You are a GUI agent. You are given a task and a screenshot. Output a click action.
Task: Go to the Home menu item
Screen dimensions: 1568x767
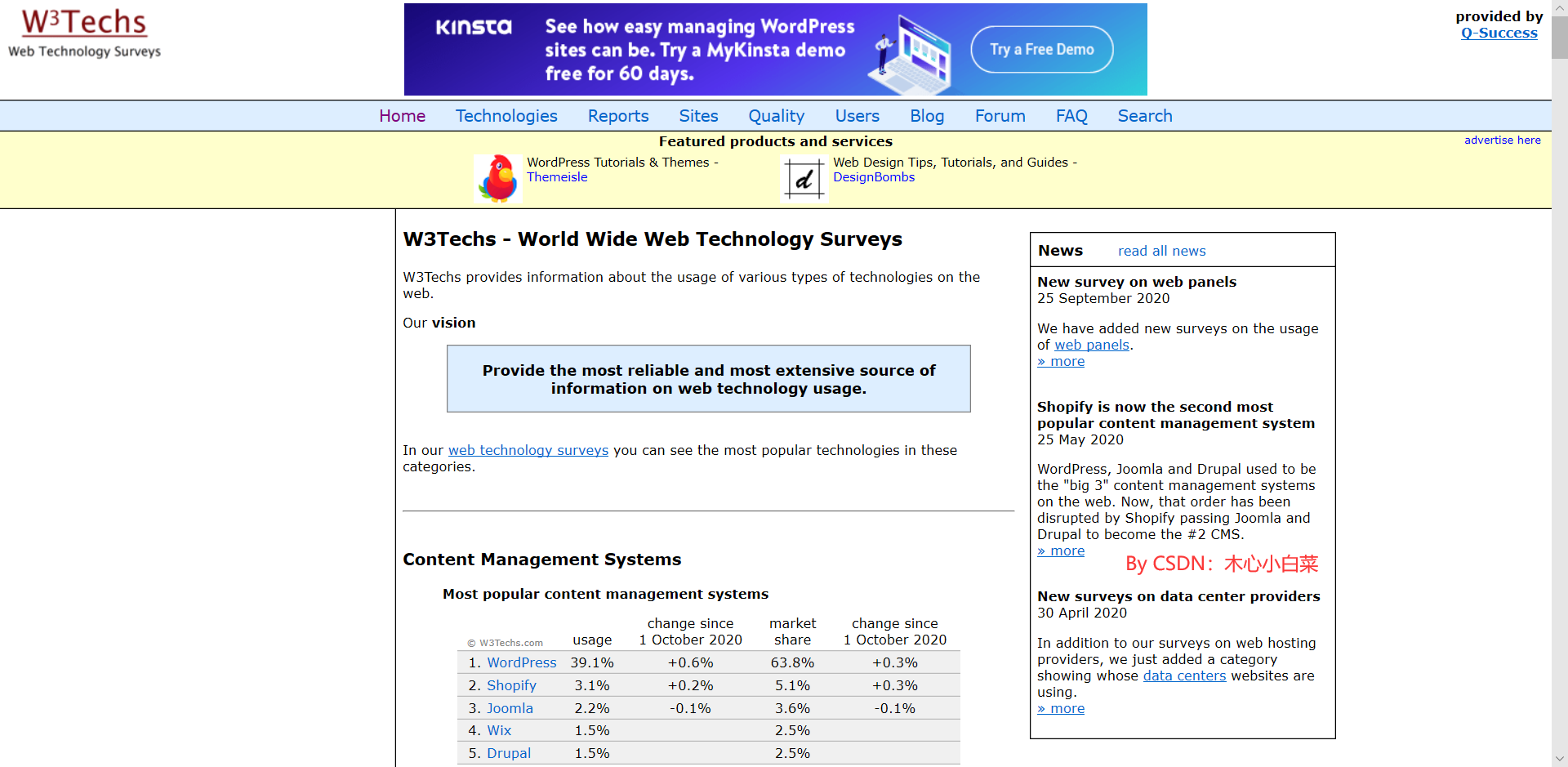[402, 116]
